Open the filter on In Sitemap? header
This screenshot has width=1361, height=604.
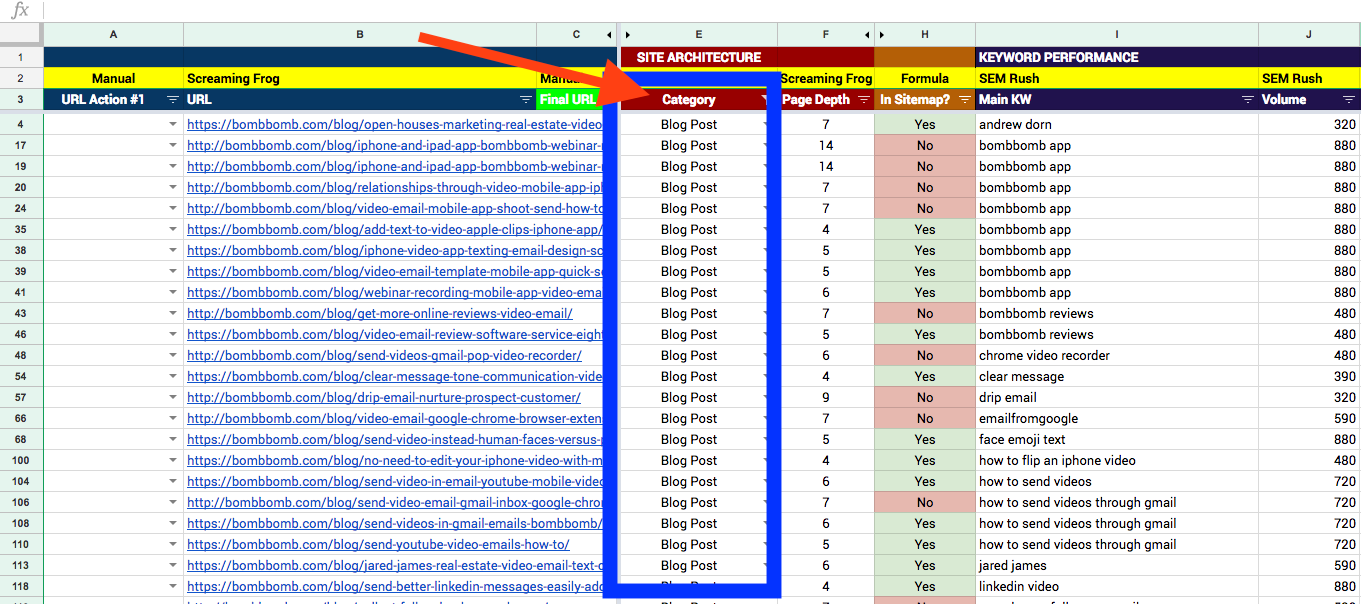tap(965, 100)
